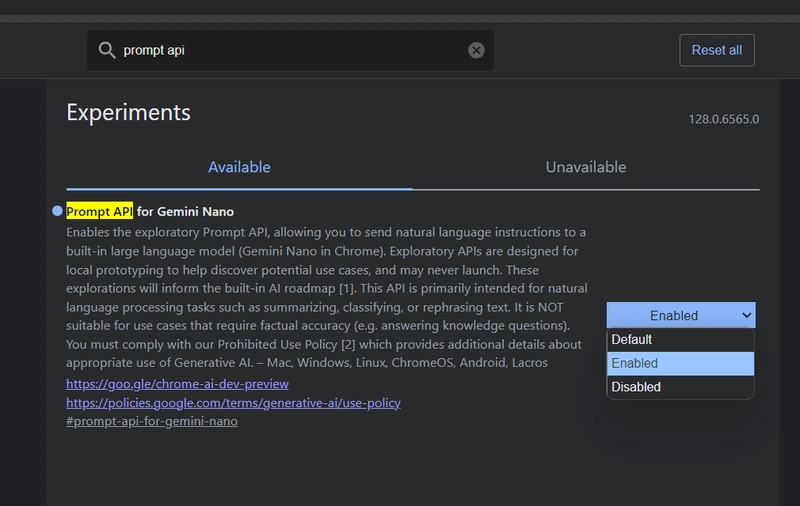Choose Default in the dropdown list
Image resolution: width=800 pixels, height=506 pixels.
[681, 340]
